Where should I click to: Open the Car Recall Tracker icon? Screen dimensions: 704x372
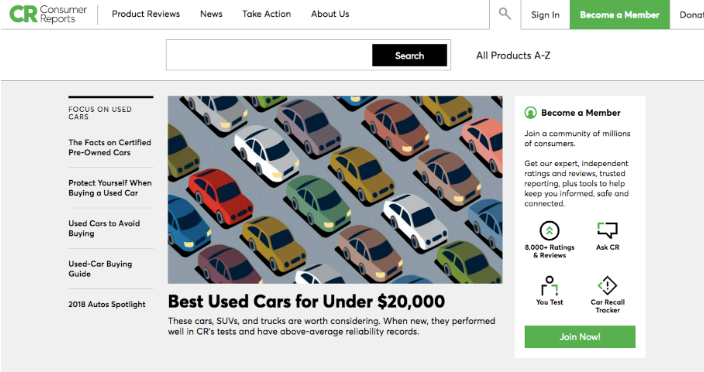pos(607,285)
